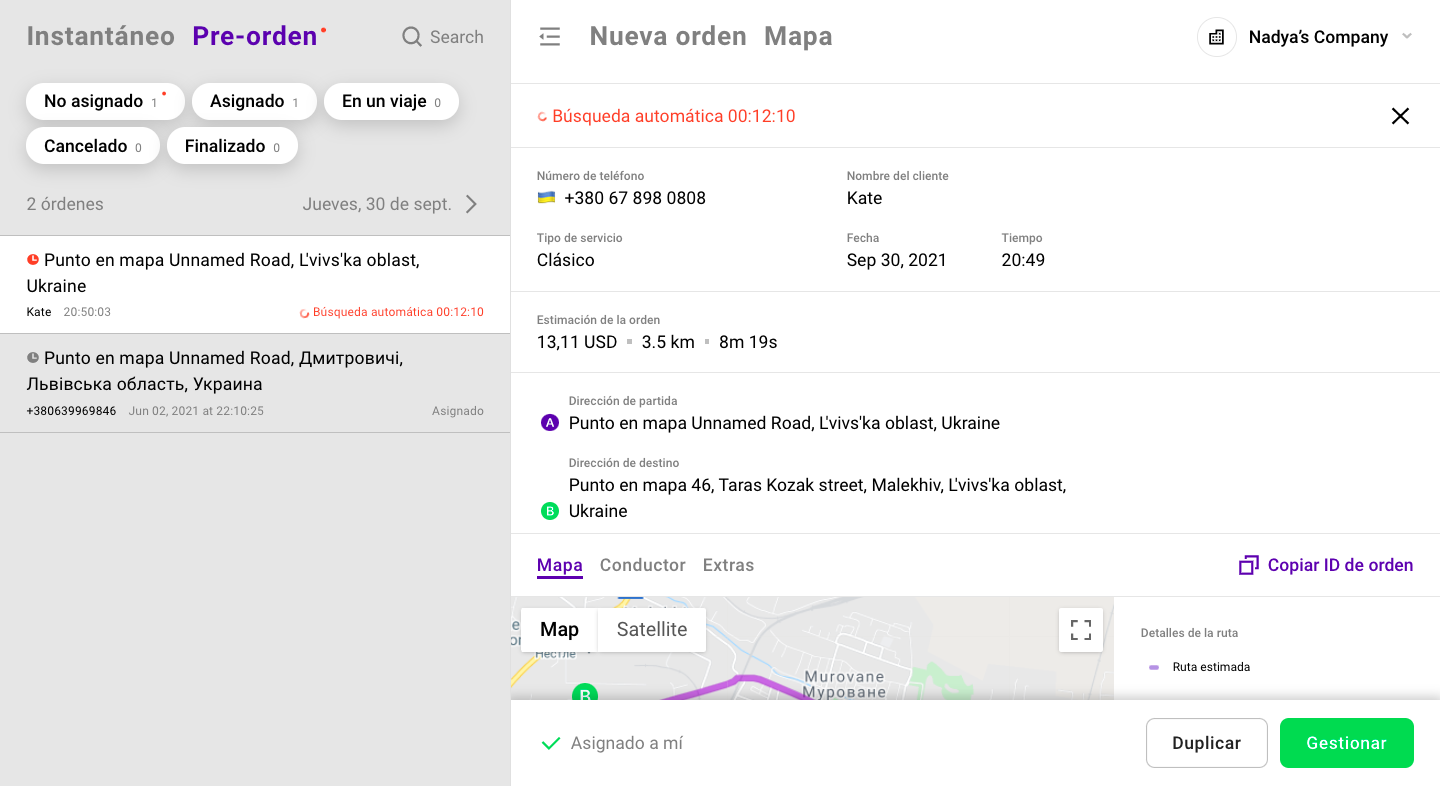
Task: Switch map to Satellite view
Action: pyautogui.click(x=652, y=630)
